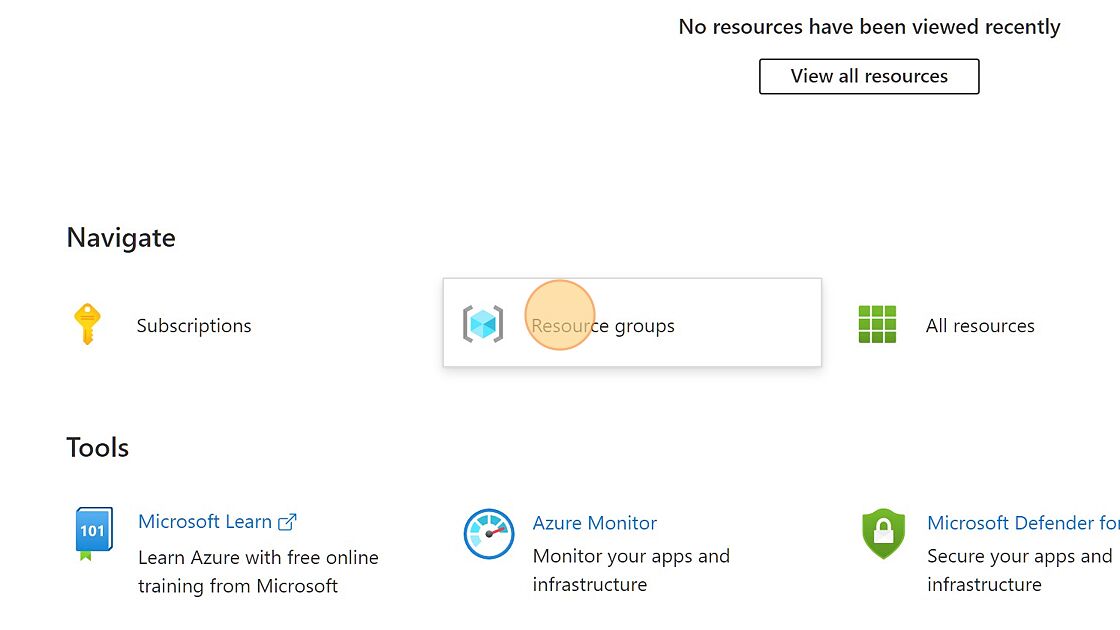Click the Subscriptions key icon
Image resolution: width=1120 pixels, height=630 pixels.
tap(87, 324)
